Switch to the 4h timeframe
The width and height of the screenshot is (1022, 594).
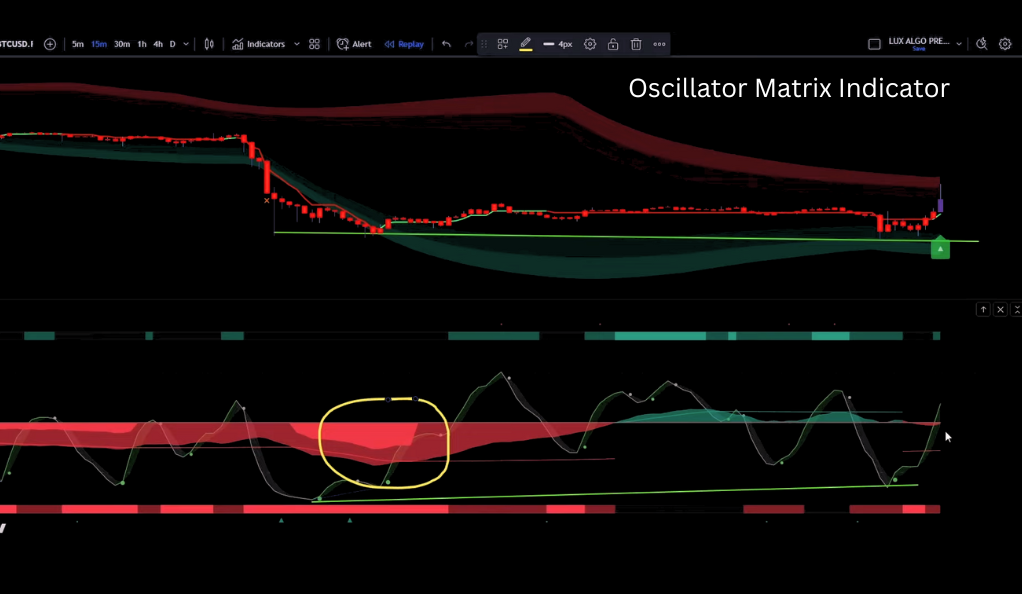(158, 44)
